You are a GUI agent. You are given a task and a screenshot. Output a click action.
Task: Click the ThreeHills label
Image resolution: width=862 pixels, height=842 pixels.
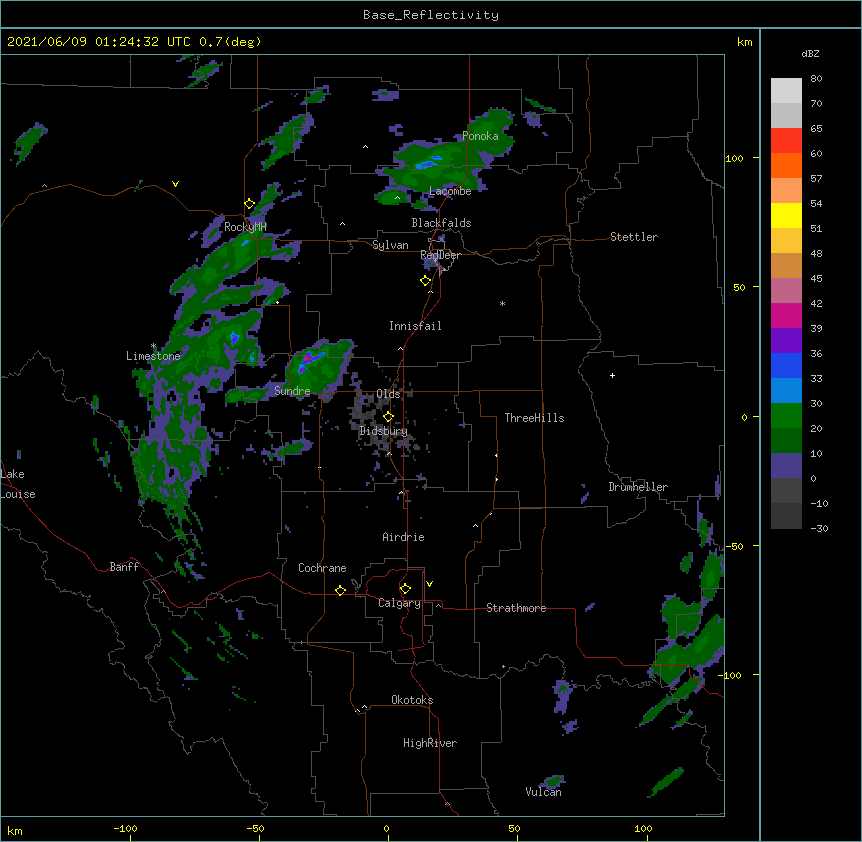click(x=534, y=418)
